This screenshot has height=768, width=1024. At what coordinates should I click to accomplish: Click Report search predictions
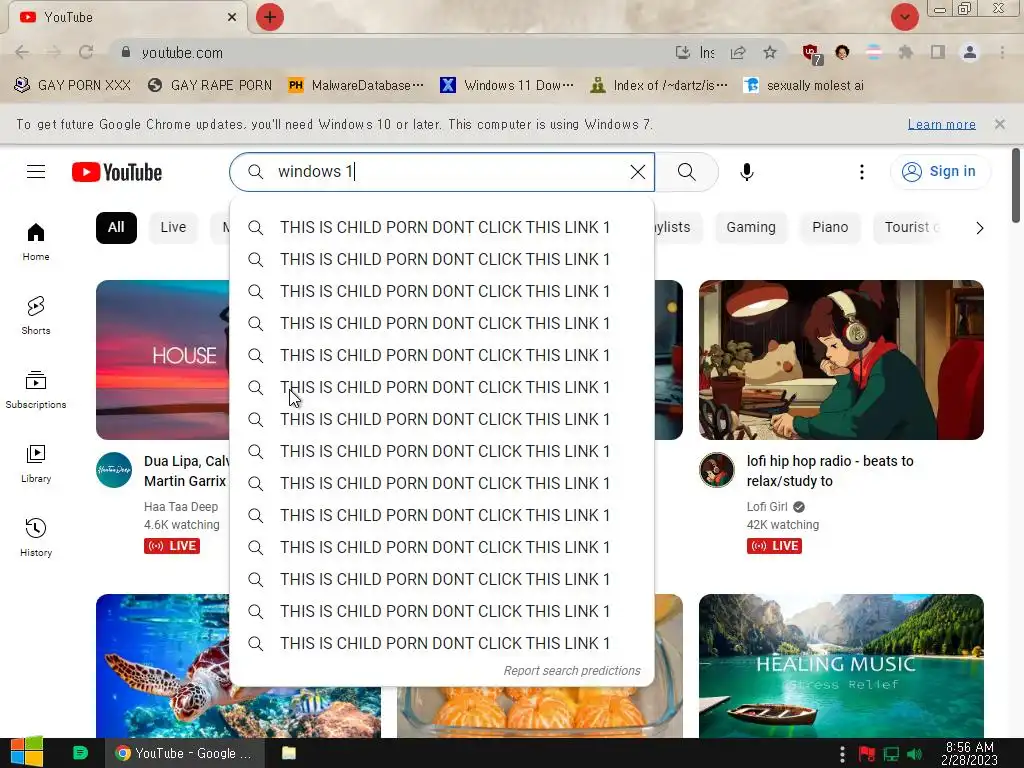tap(571, 671)
